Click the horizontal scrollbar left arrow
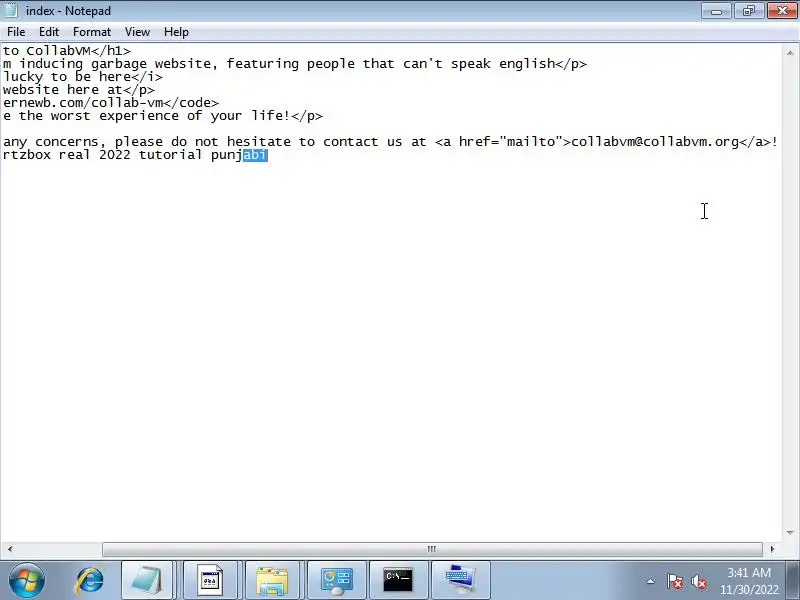The image size is (800, 600). click(x=10, y=549)
